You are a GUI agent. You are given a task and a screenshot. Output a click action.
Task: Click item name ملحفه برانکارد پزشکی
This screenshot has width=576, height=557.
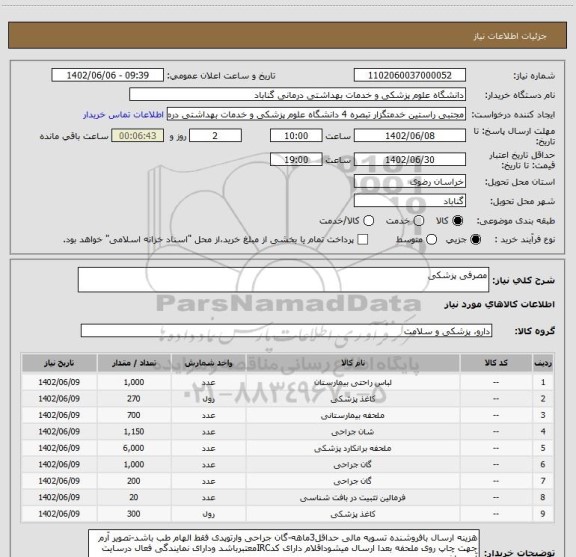(x=353, y=448)
